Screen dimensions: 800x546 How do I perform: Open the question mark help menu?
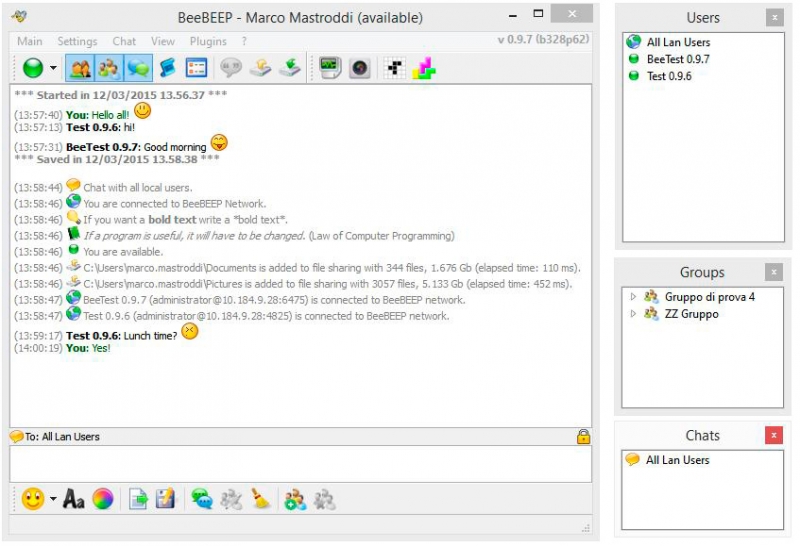(244, 41)
